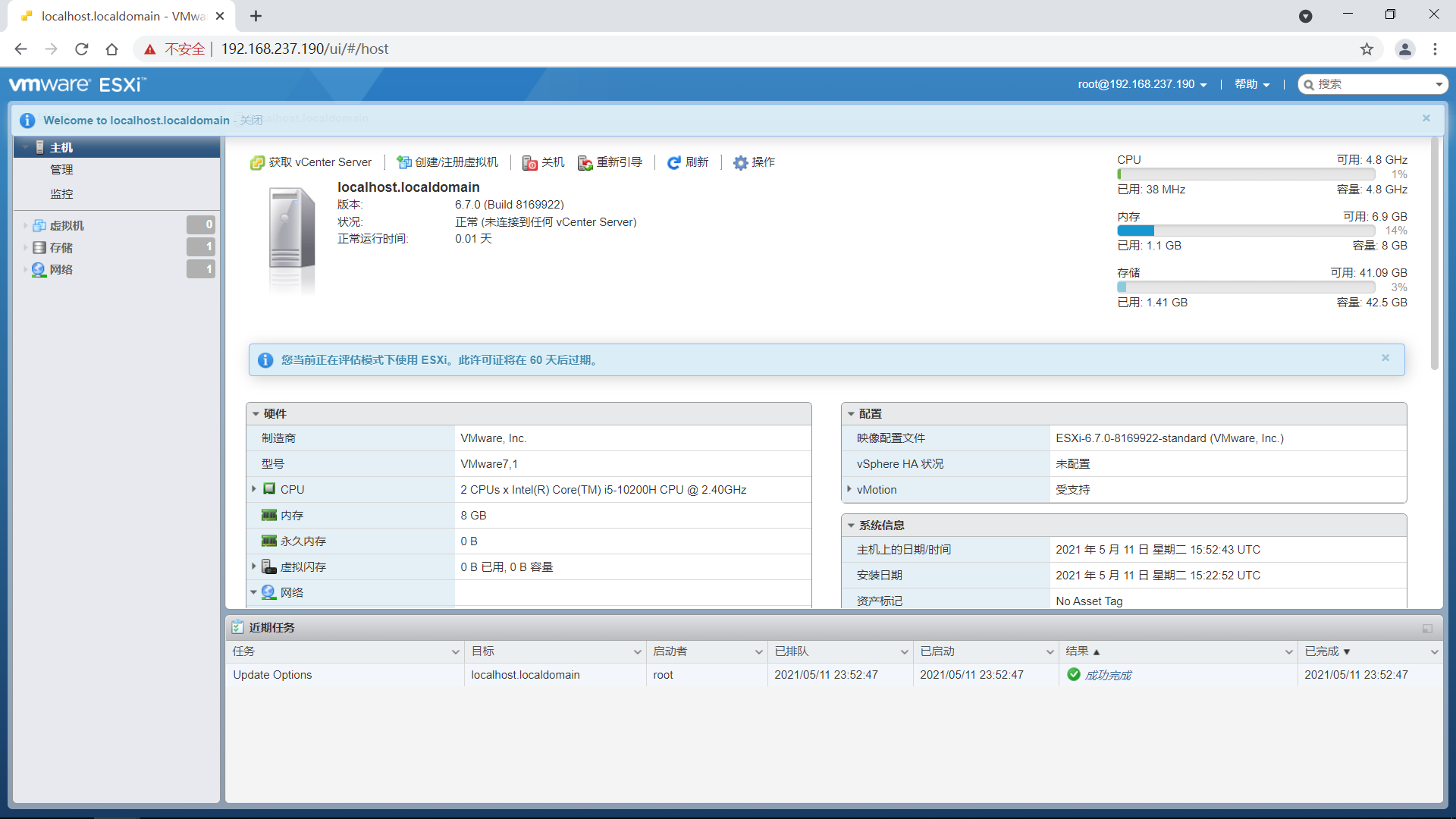Click the browser back arrow
The width and height of the screenshot is (1456, 819).
pos(20,49)
